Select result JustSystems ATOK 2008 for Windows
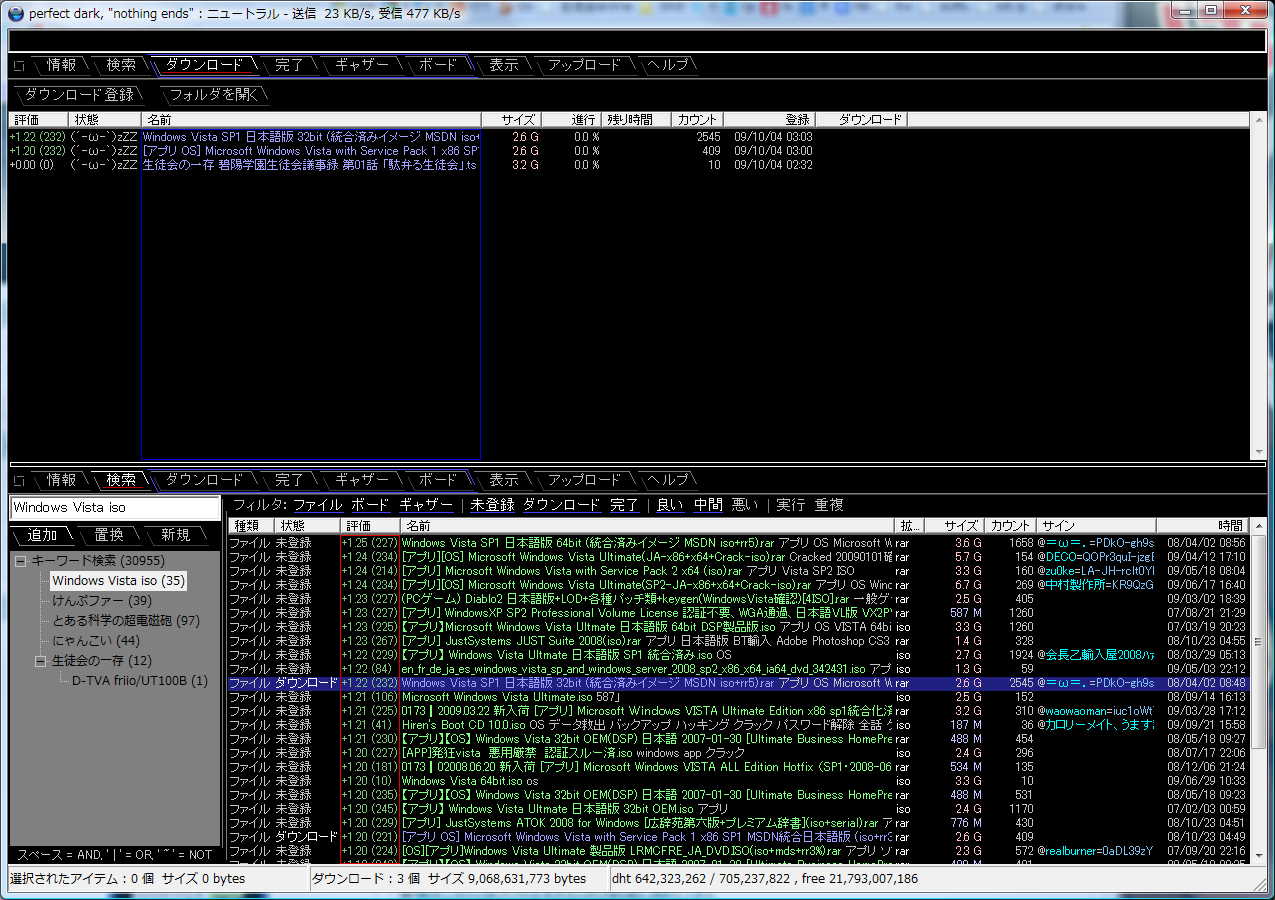This screenshot has height=900, width=1275. click(x=738, y=823)
